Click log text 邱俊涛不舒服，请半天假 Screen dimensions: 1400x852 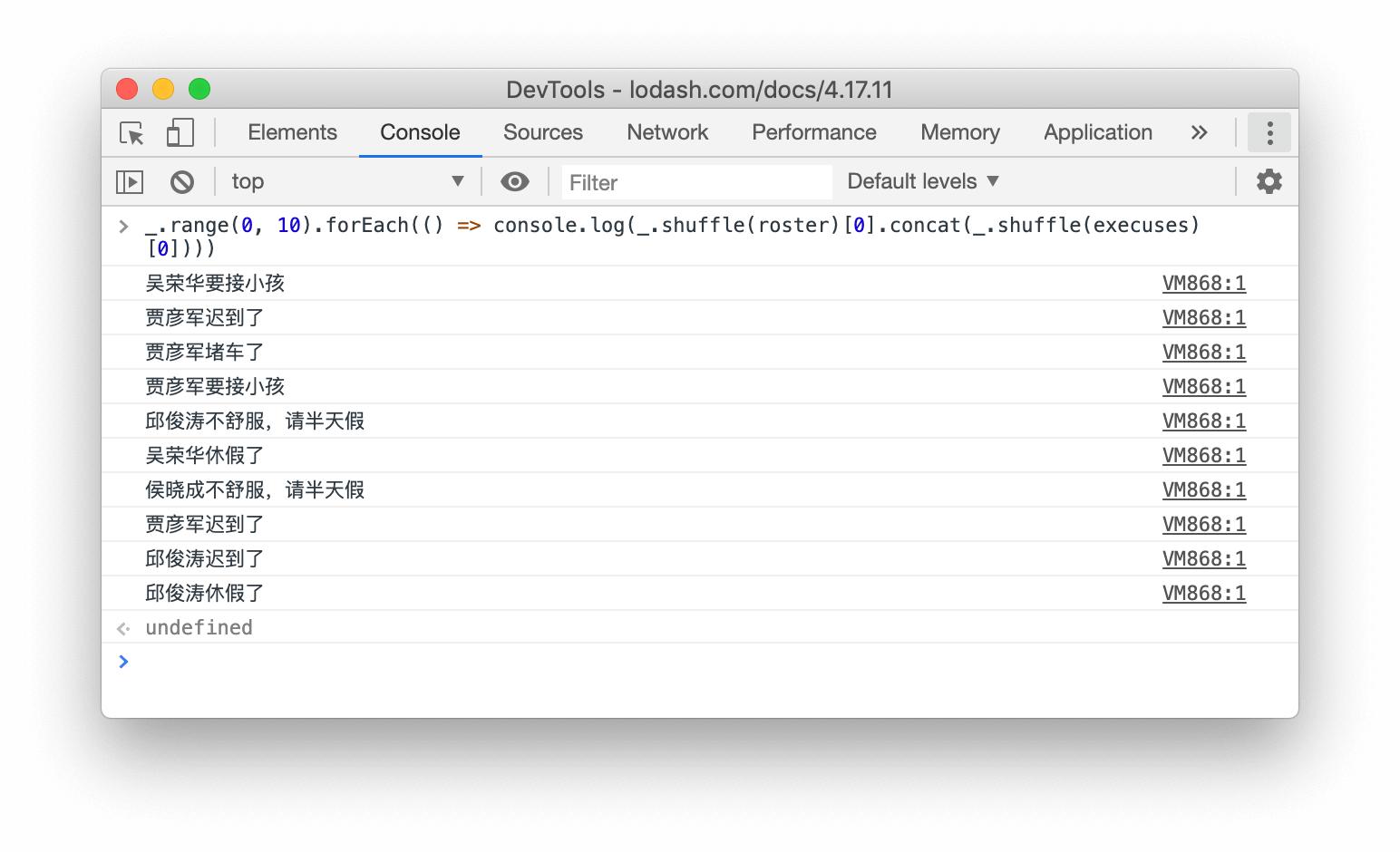pyautogui.click(x=255, y=421)
